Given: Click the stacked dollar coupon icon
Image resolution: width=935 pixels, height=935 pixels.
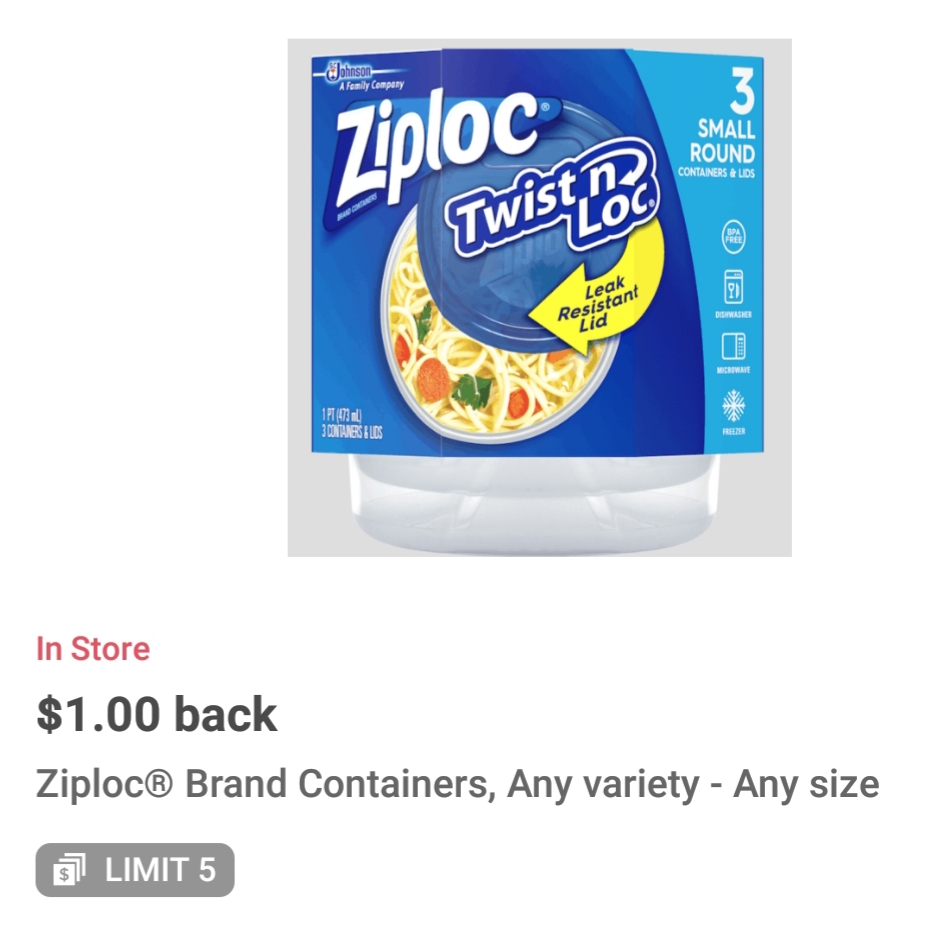Looking at the screenshot, I should (x=69, y=869).
